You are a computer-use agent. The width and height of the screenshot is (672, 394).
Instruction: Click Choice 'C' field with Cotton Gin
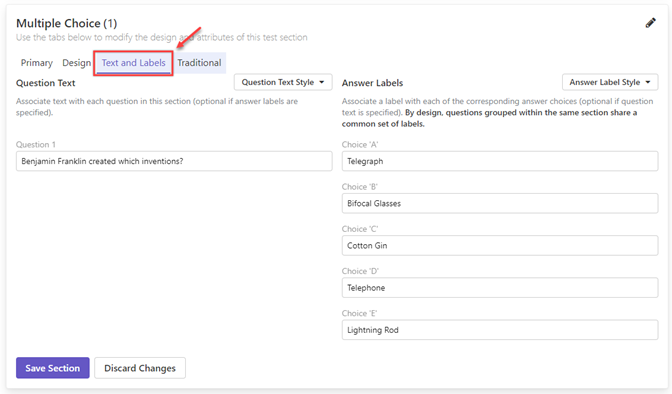tap(500, 246)
